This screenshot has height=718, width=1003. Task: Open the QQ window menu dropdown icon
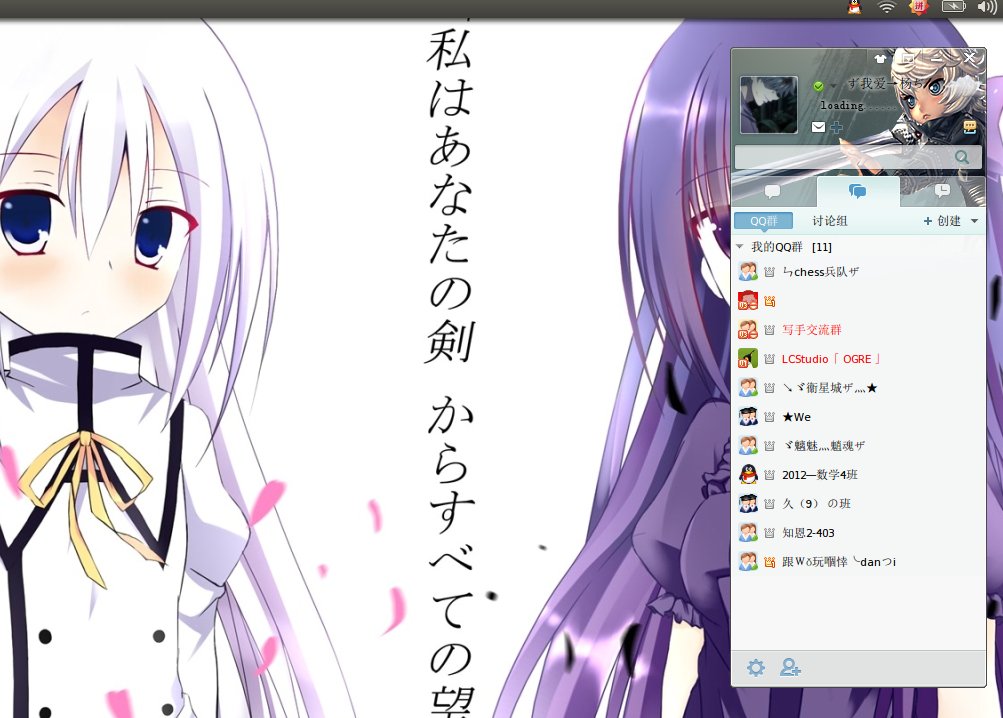tap(908, 59)
